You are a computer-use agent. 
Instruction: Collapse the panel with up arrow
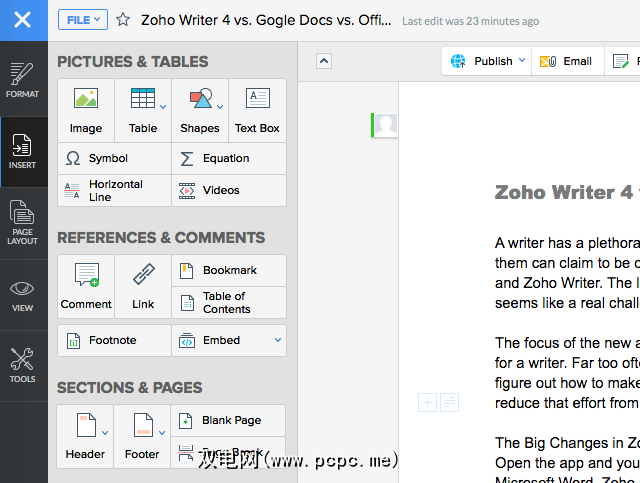pyautogui.click(x=324, y=61)
